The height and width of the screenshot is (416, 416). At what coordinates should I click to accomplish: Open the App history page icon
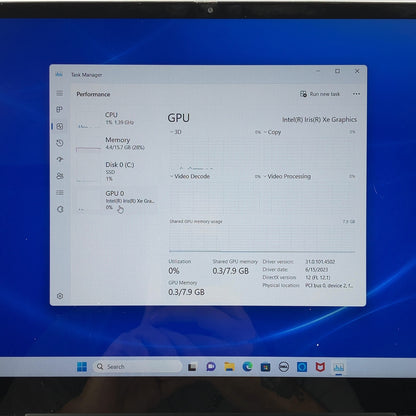tap(60, 143)
